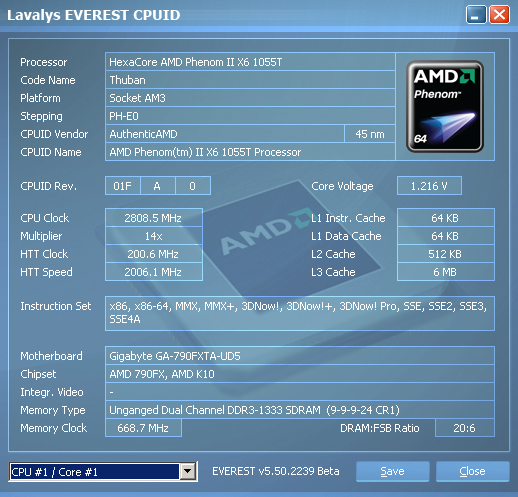518x497 pixels.
Task: Click the Core Voltage label
Action: click(x=342, y=186)
